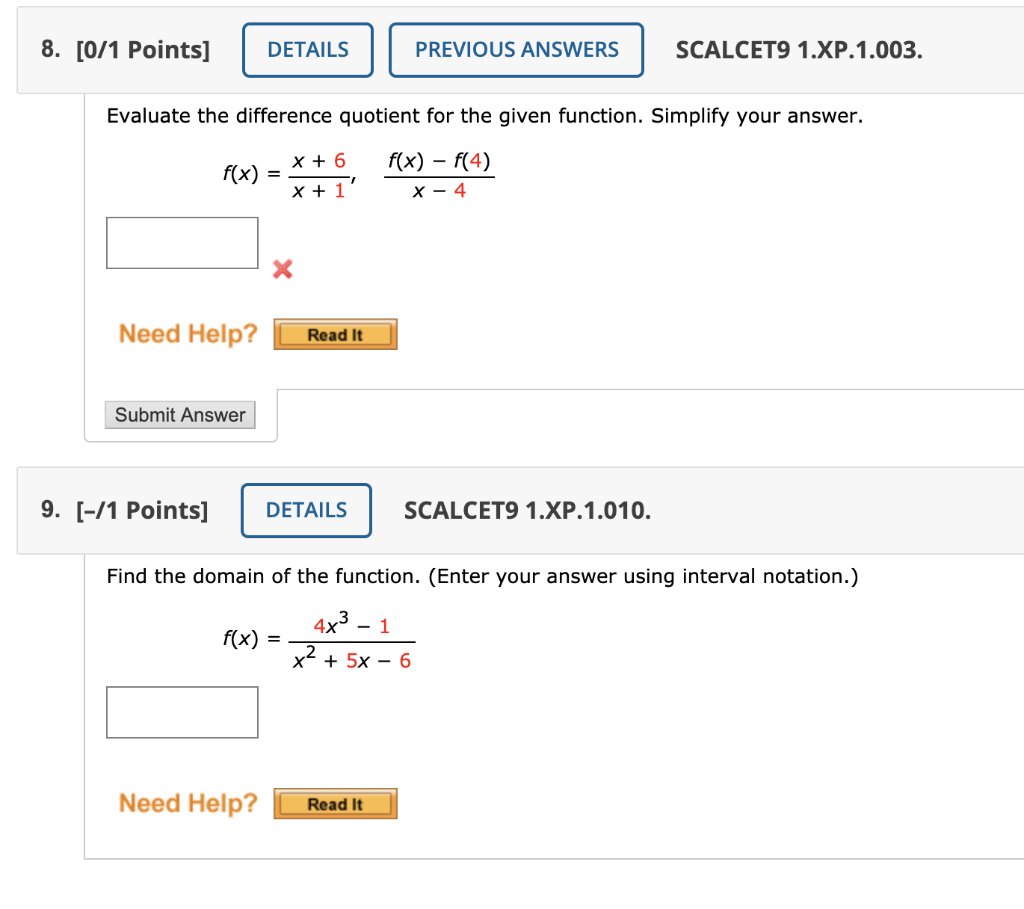
Task: Click Submit Answer for question 8
Action: pos(180,414)
